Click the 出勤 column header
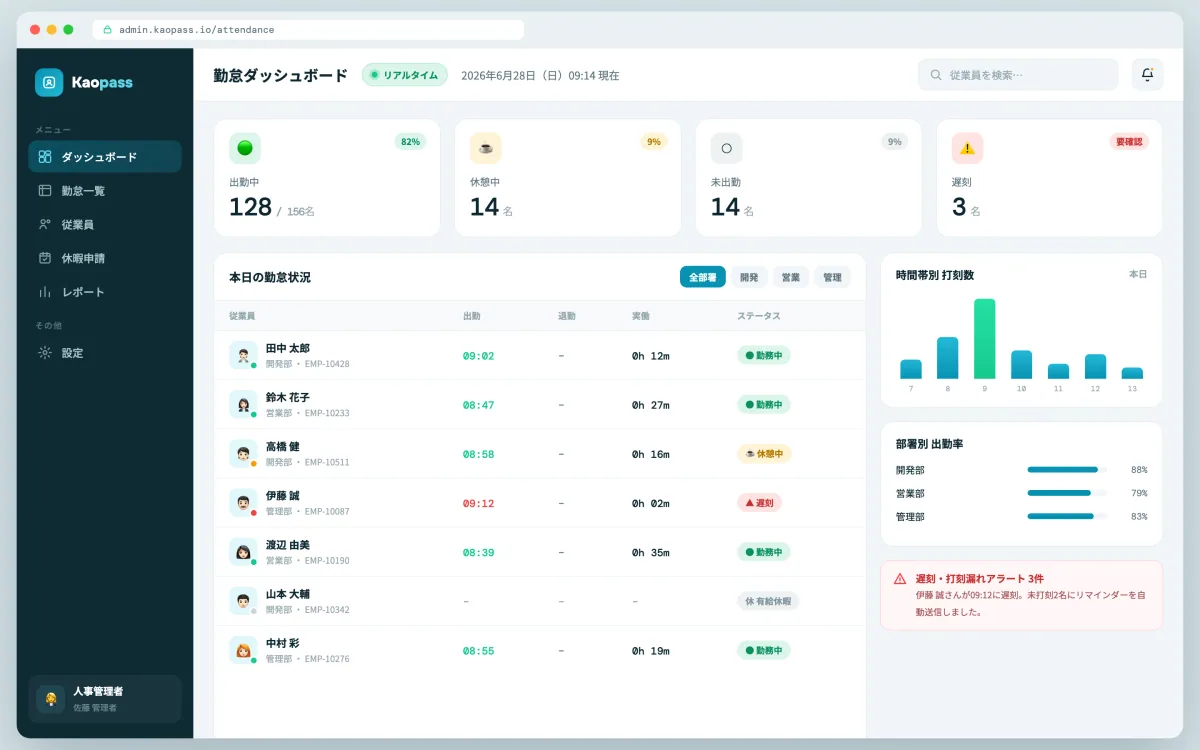 472,316
